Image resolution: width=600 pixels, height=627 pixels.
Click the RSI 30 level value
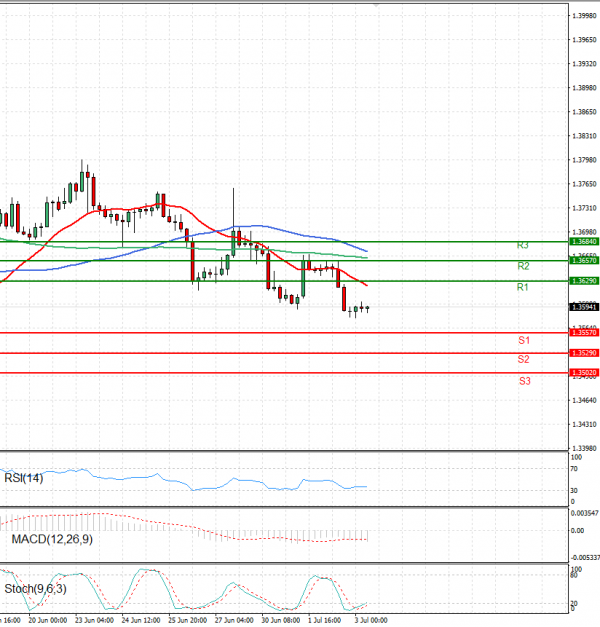tap(574, 490)
